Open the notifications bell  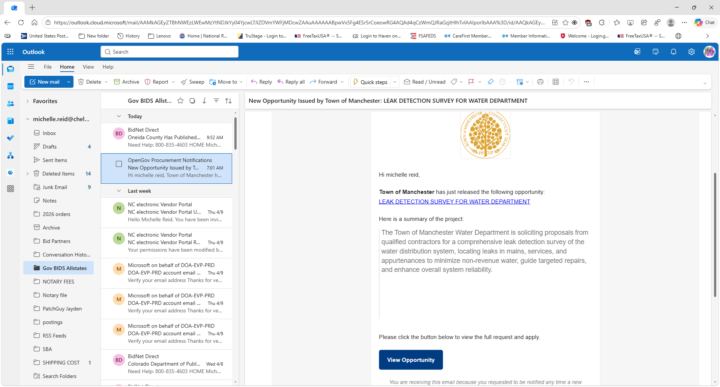click(673, 52)
